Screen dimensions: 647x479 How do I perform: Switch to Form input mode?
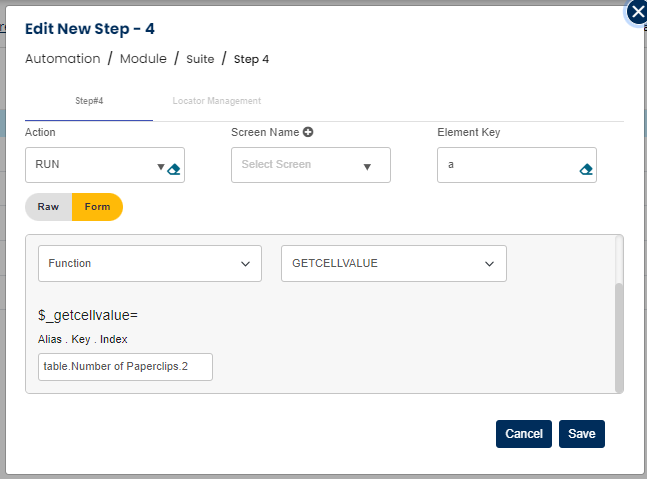tap(97, 207)
